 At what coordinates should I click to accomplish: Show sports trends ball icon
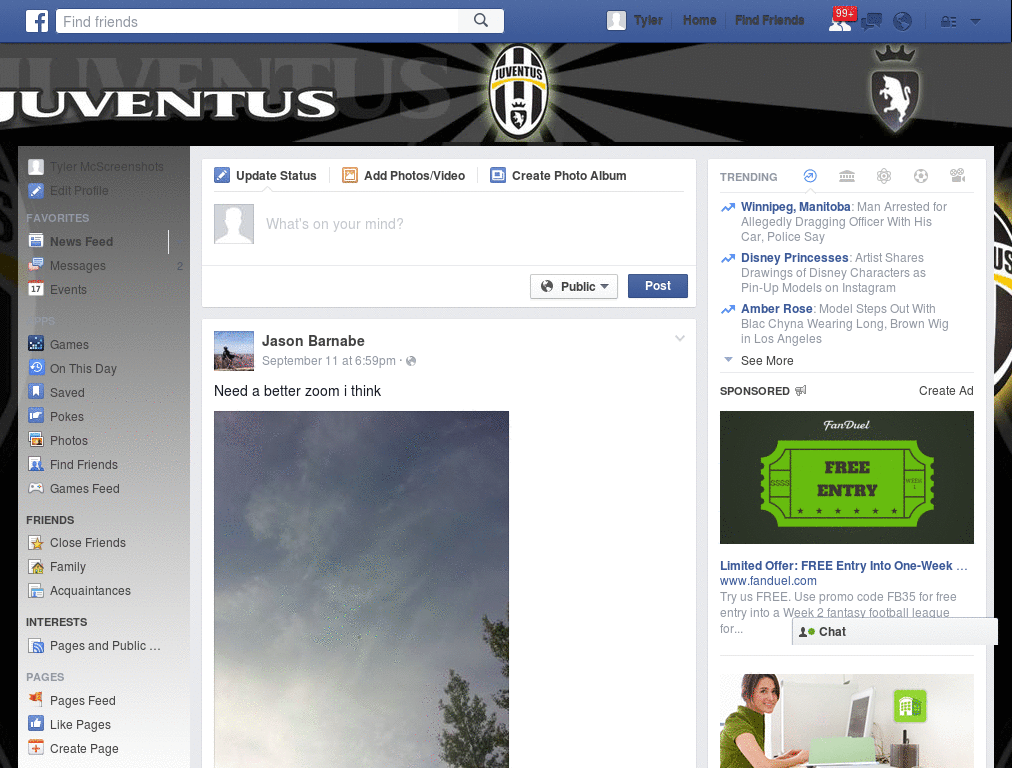(921, 176)
